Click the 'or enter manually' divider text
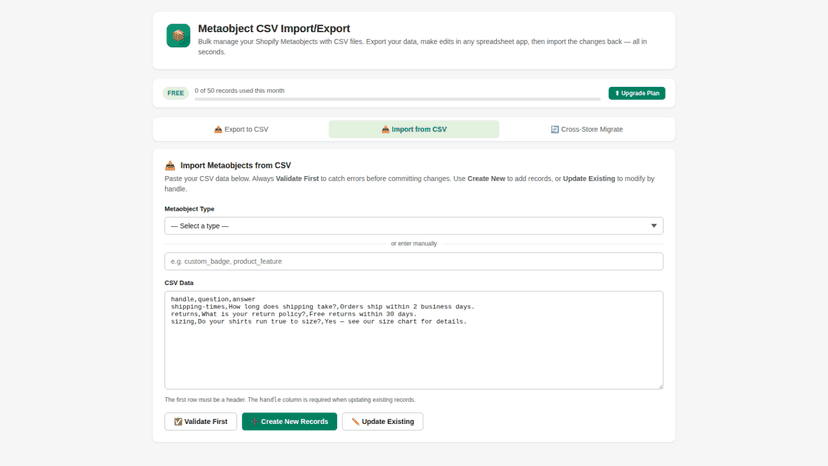 tap(413, 244)
